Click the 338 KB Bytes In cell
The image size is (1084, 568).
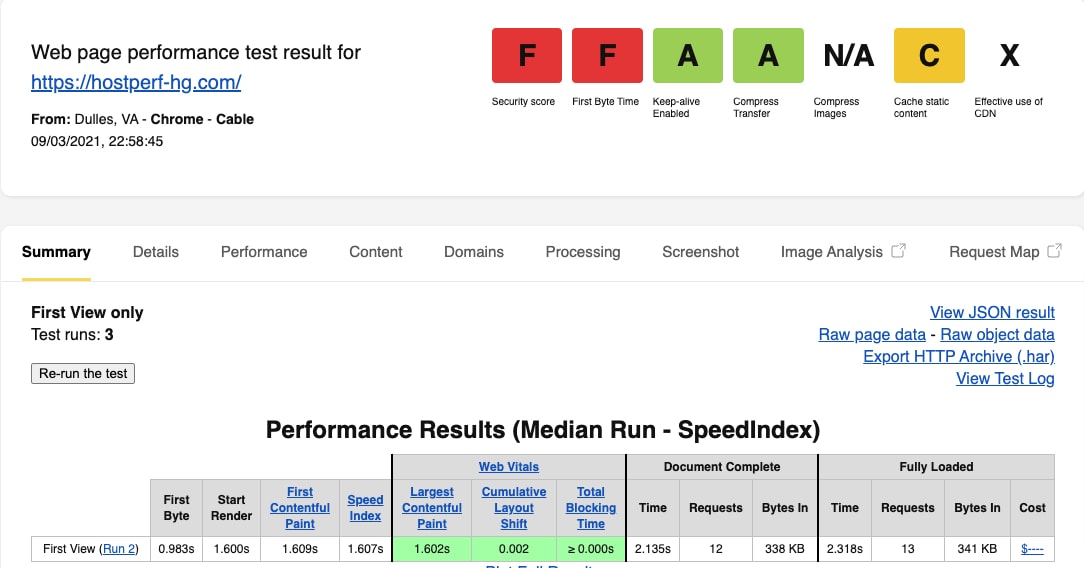pos(785,549)
